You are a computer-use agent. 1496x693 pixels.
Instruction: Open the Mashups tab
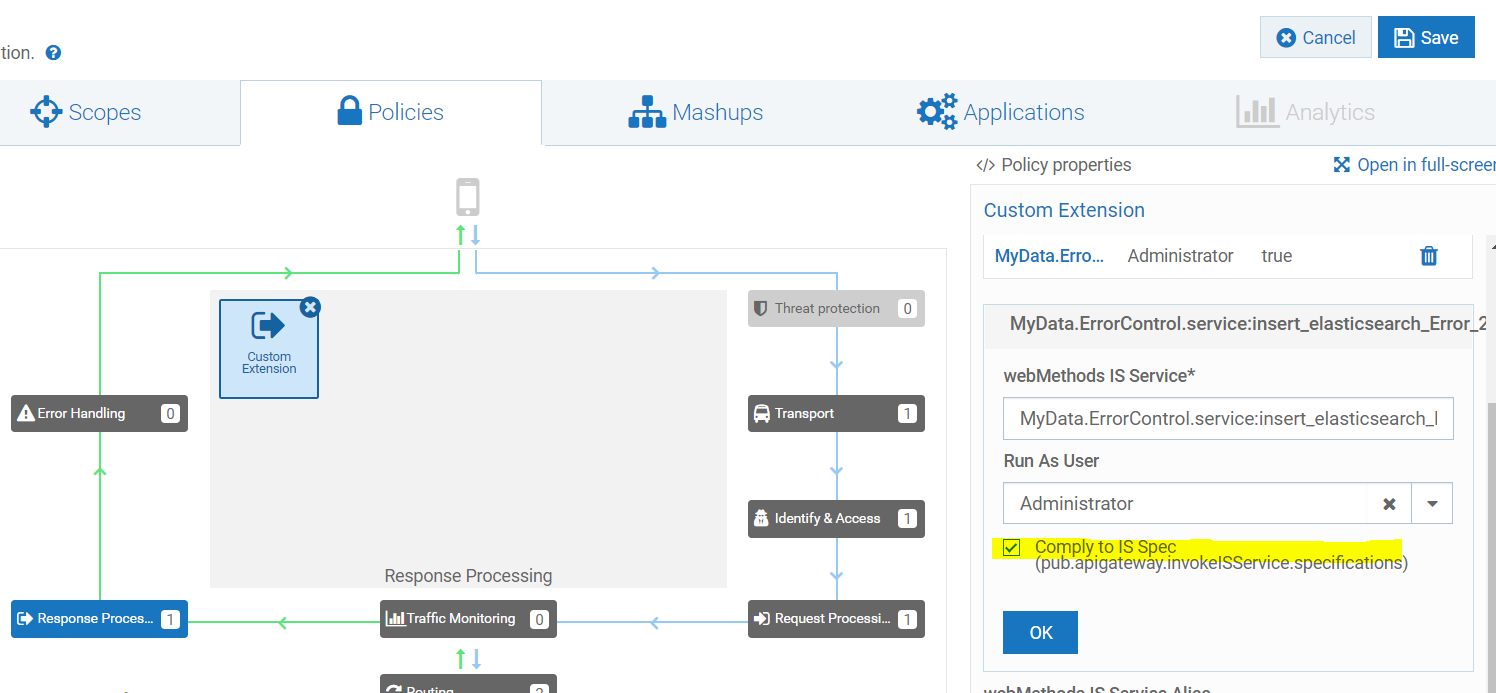[696, 112]
